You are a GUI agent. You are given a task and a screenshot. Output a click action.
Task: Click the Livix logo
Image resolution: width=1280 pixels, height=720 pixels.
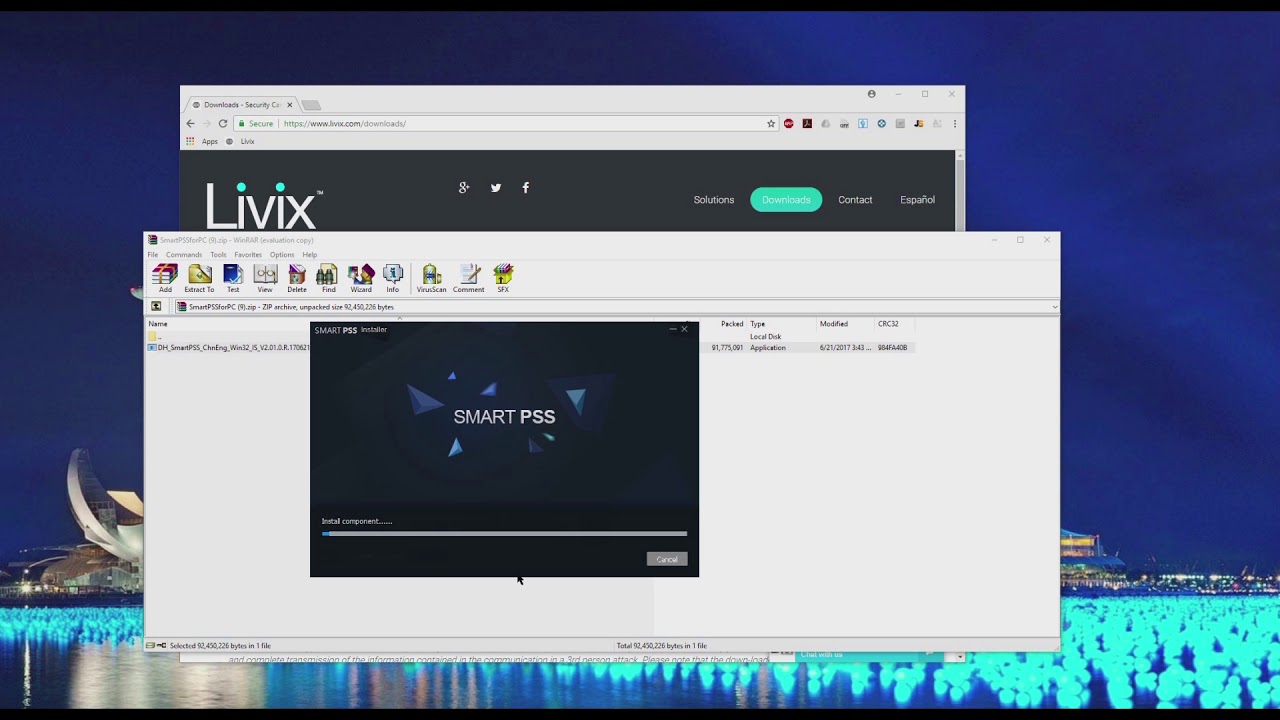click(264, 205)
